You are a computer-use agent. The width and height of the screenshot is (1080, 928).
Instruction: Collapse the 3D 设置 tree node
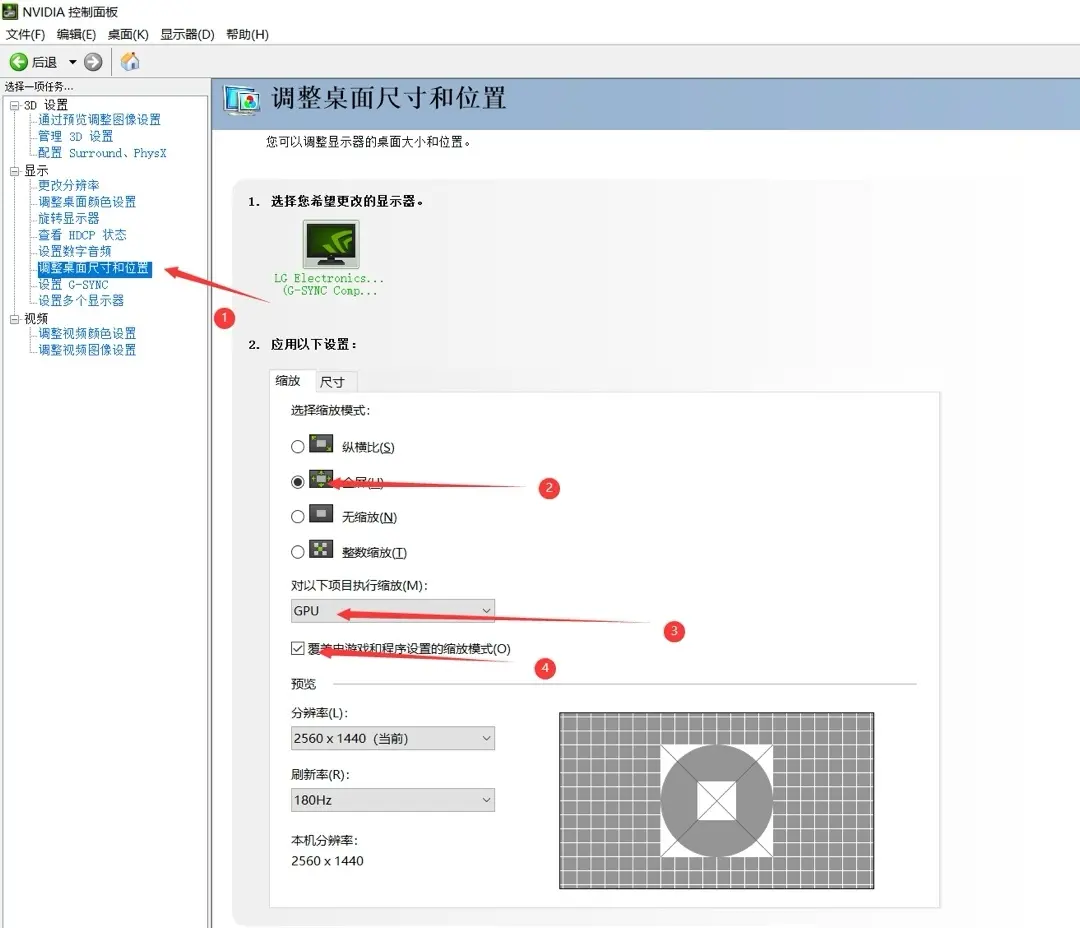[x=14, y=105]
